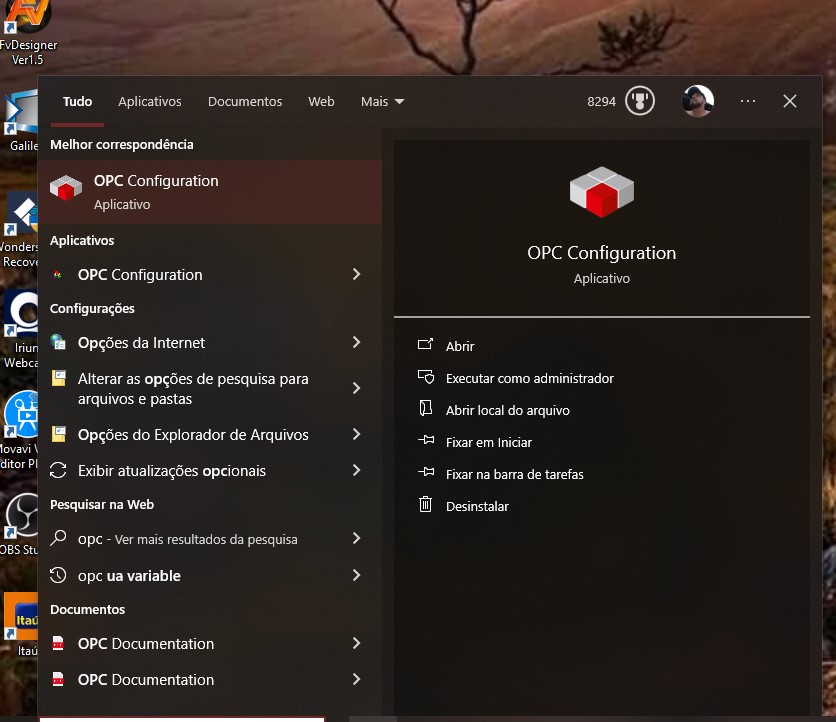Open the user profile avatar

pyautogui.click(x=698, y=101)
